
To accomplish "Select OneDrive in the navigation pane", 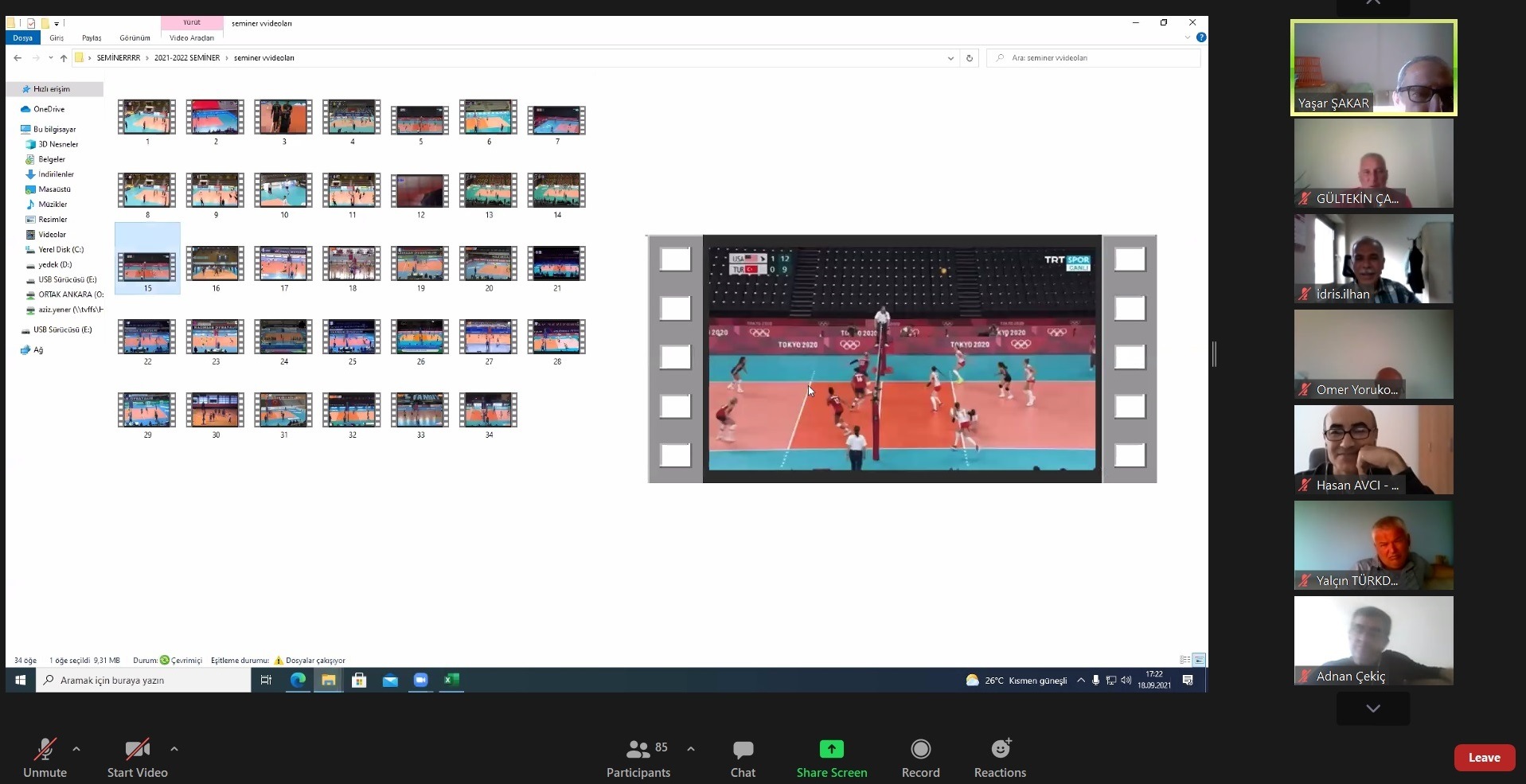I will (49, 109).
